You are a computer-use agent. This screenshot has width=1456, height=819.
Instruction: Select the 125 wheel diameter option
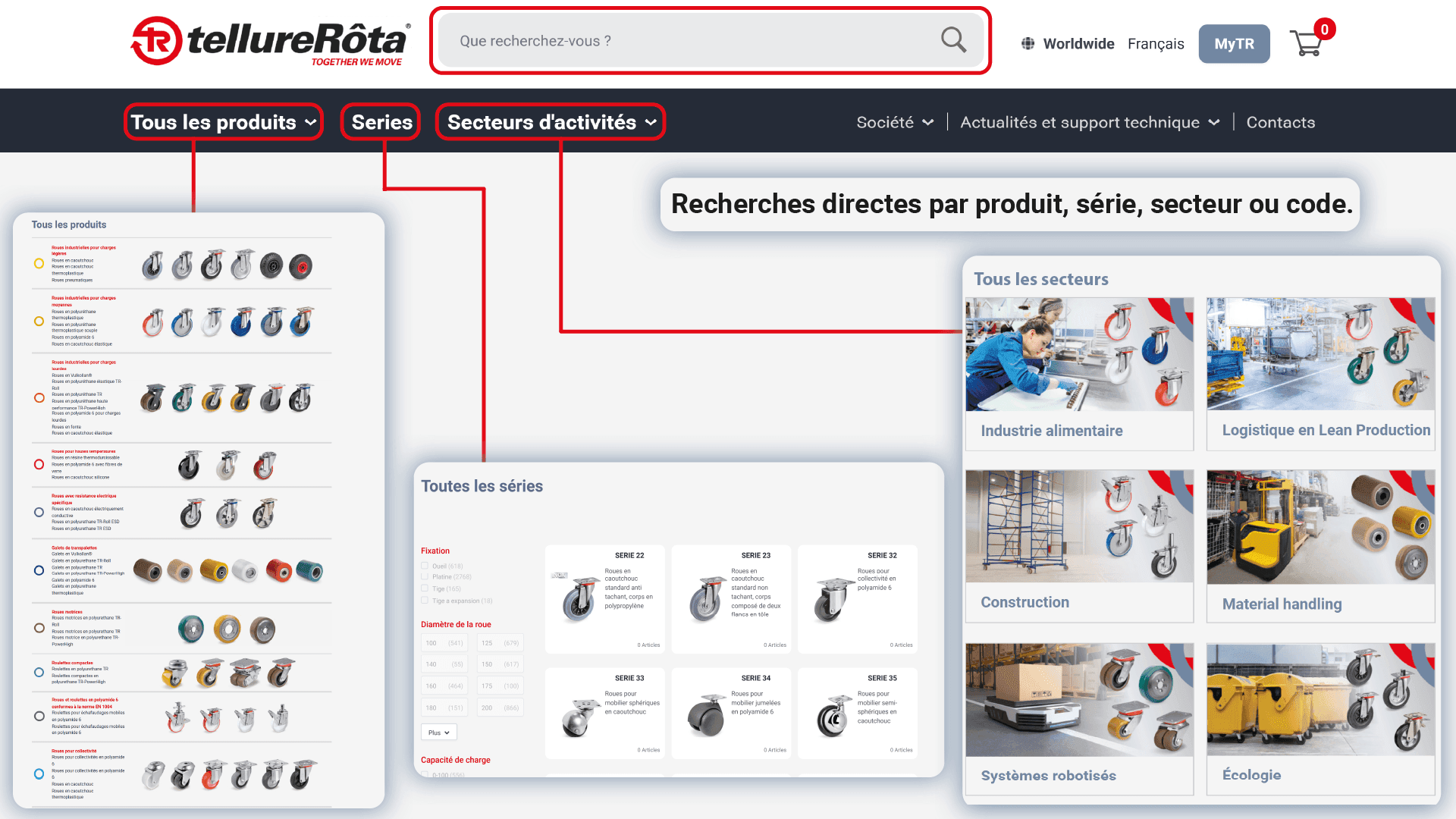click(x=500, y=643)
